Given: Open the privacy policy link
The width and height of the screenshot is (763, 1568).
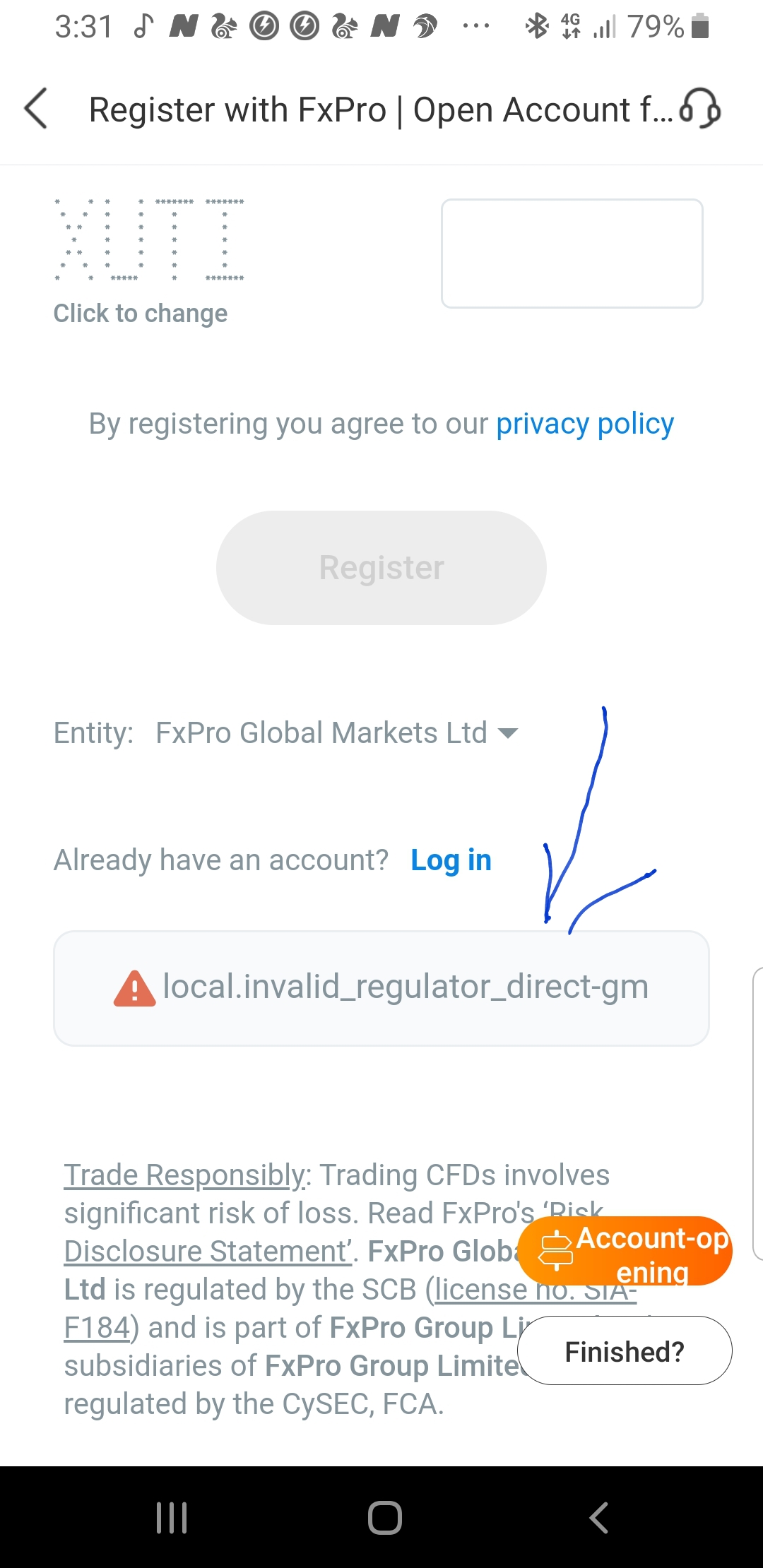Looking at the screenshot, I should (585, 424).
